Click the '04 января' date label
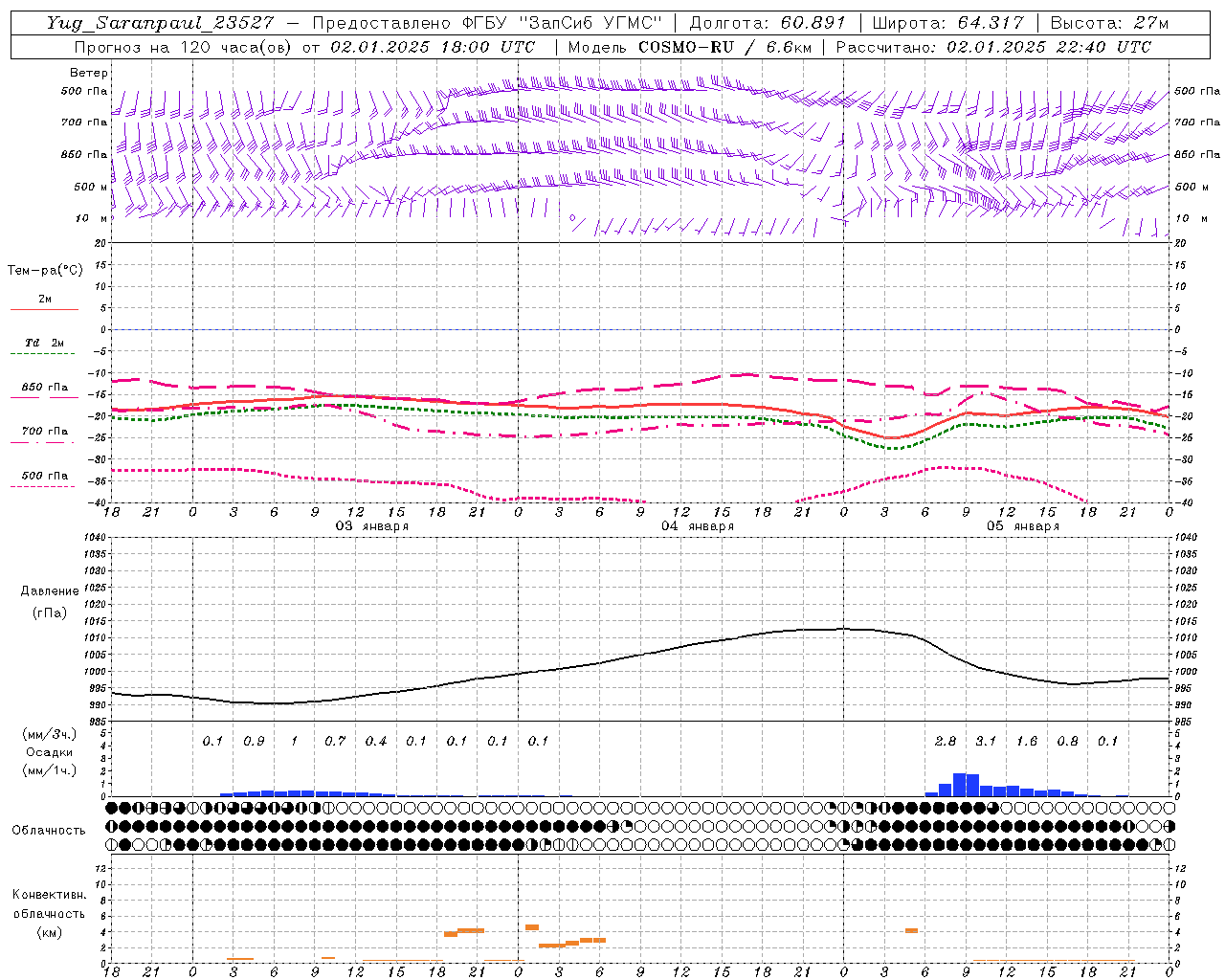 click(698, 526)
